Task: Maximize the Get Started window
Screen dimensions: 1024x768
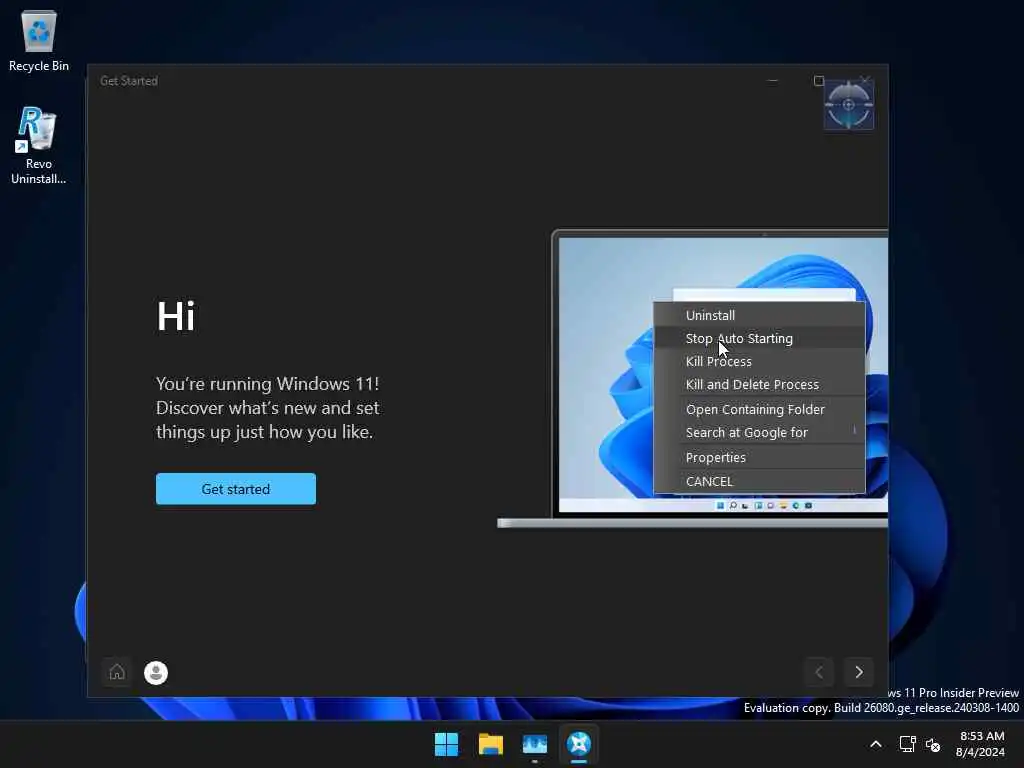Action: pyautogui.click(x=818, y=81)
